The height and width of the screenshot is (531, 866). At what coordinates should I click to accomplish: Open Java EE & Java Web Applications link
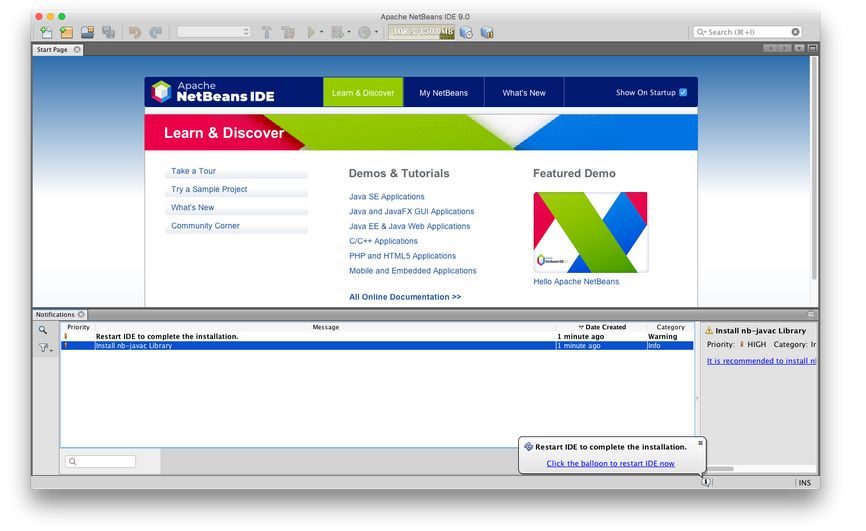point(409,227)
